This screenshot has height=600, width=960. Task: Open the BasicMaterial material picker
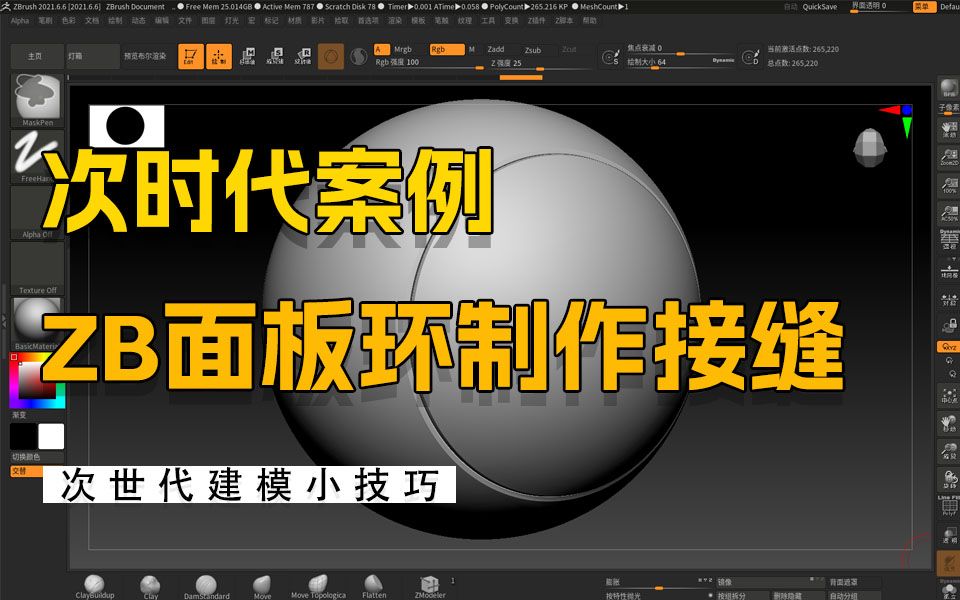coord(37,322)
